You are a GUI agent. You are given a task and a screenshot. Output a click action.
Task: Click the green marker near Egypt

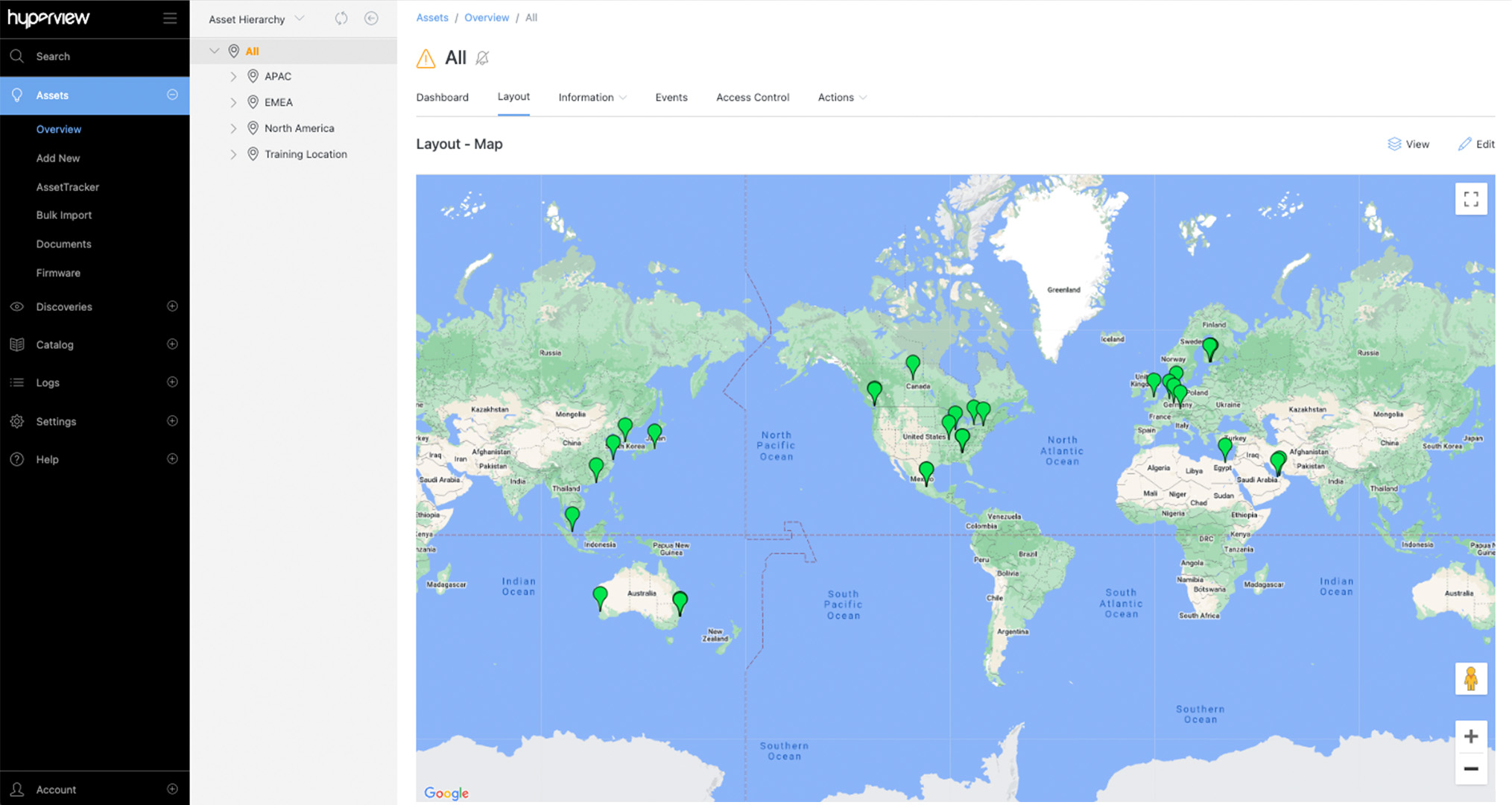coord(1225,449)
